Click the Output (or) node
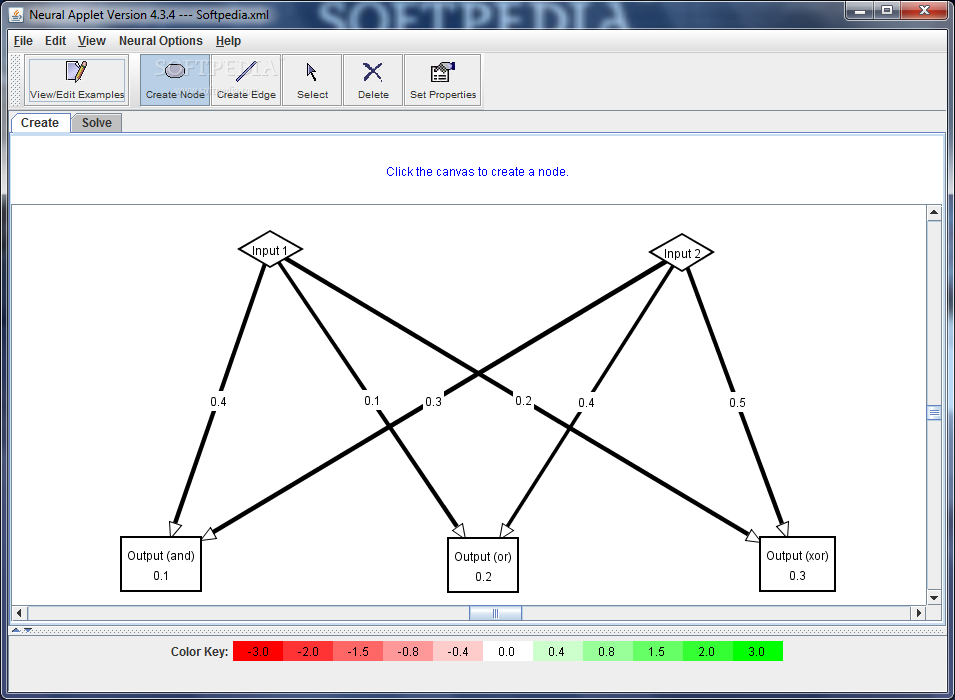This screenshot has height=700, width=955. click(x=483, y=565)
